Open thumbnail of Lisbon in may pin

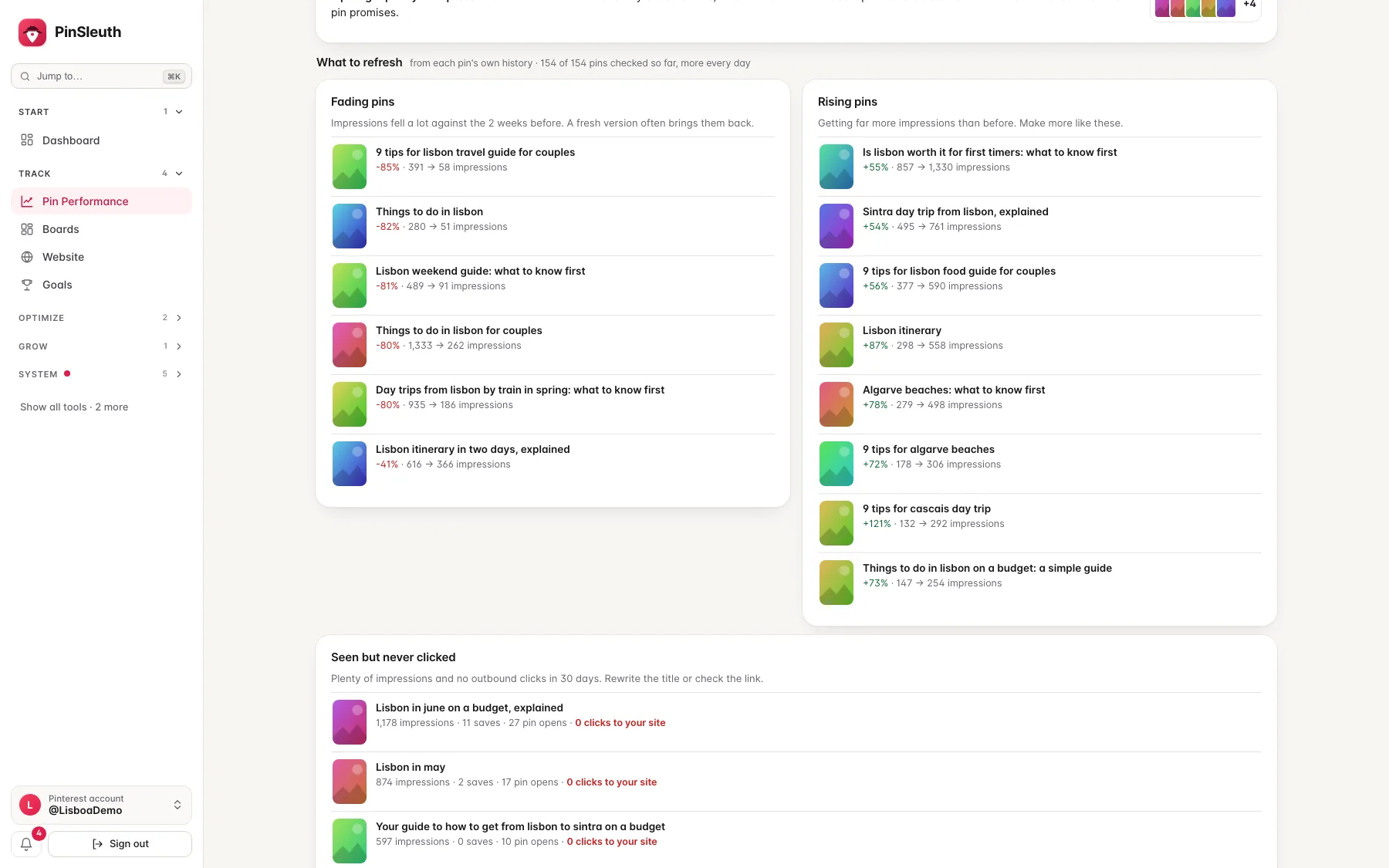click(350, 782)
